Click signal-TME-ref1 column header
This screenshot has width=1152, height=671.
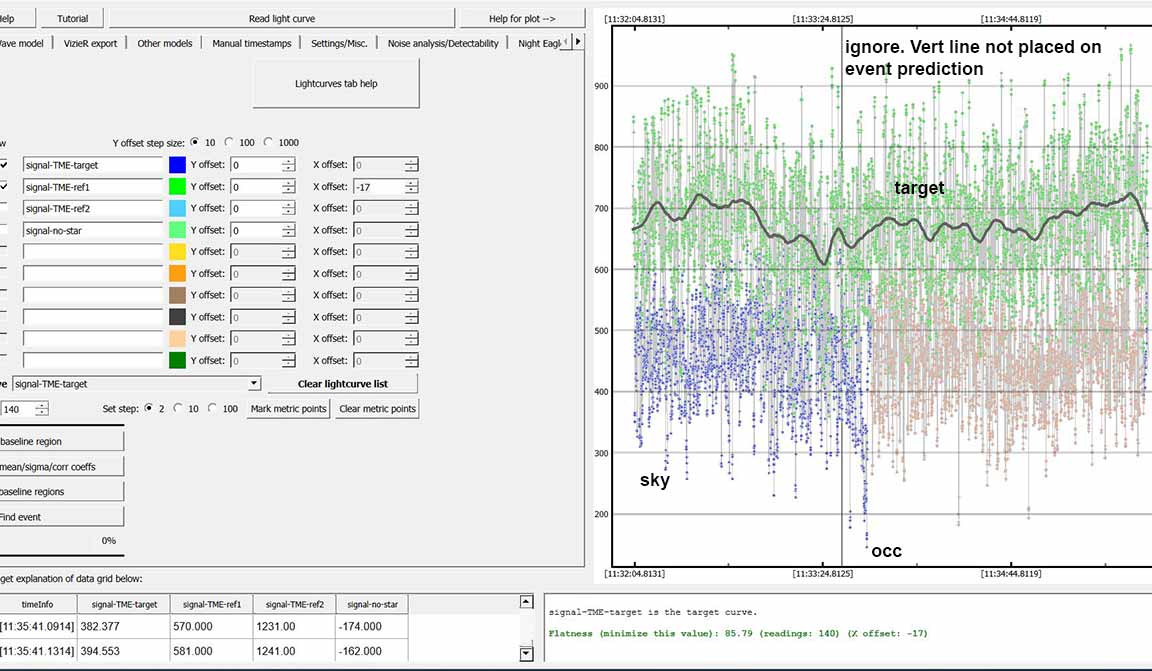212,604
